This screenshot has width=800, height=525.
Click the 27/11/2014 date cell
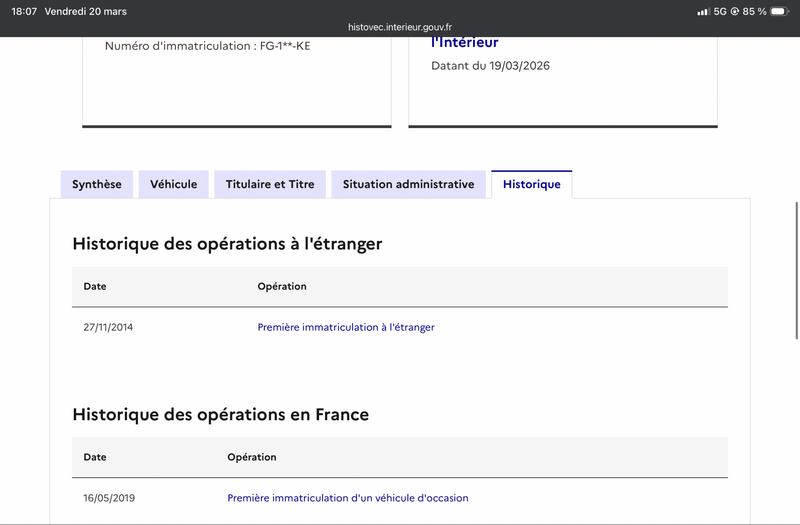point(108,327)
